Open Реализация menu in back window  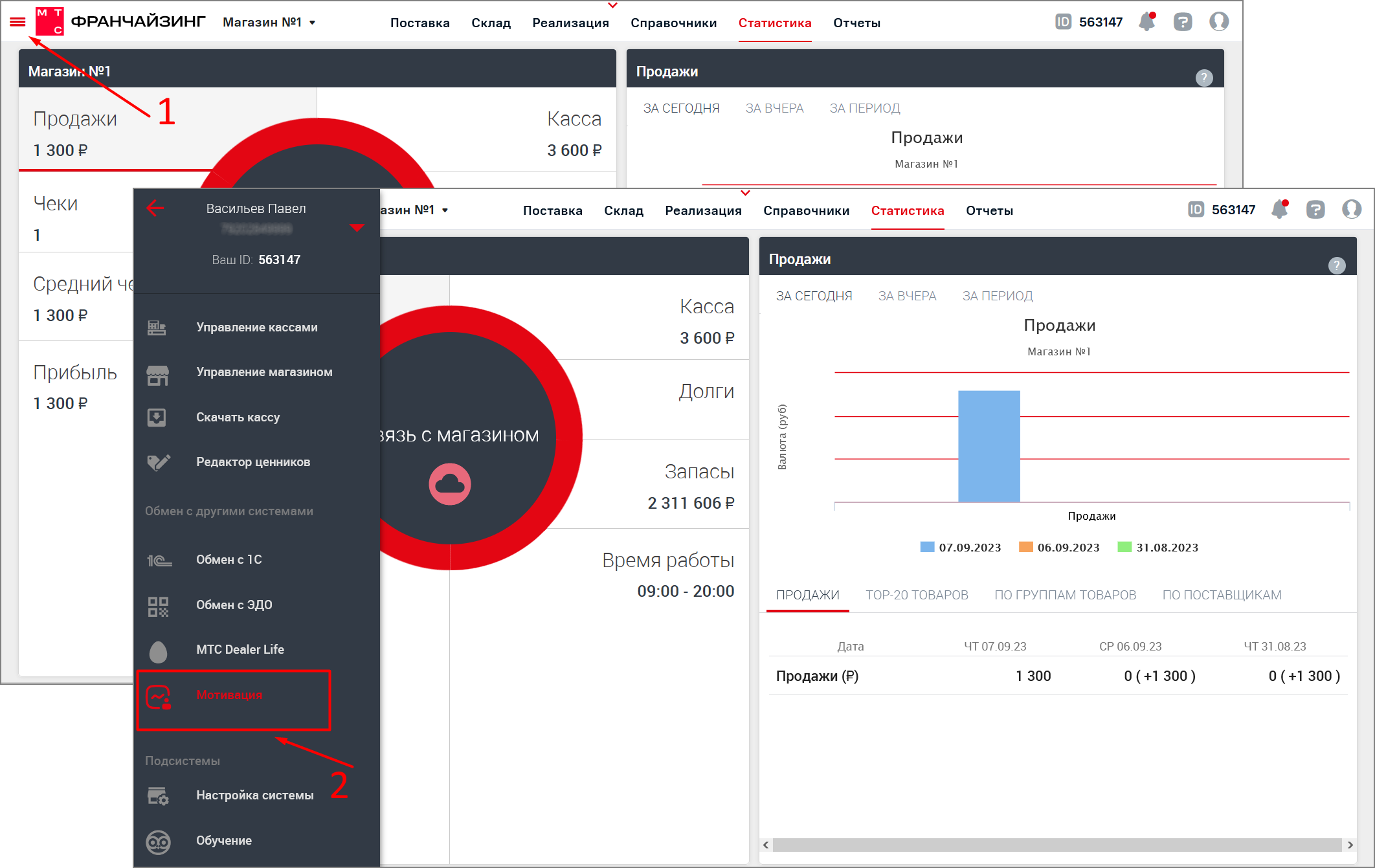570,23
